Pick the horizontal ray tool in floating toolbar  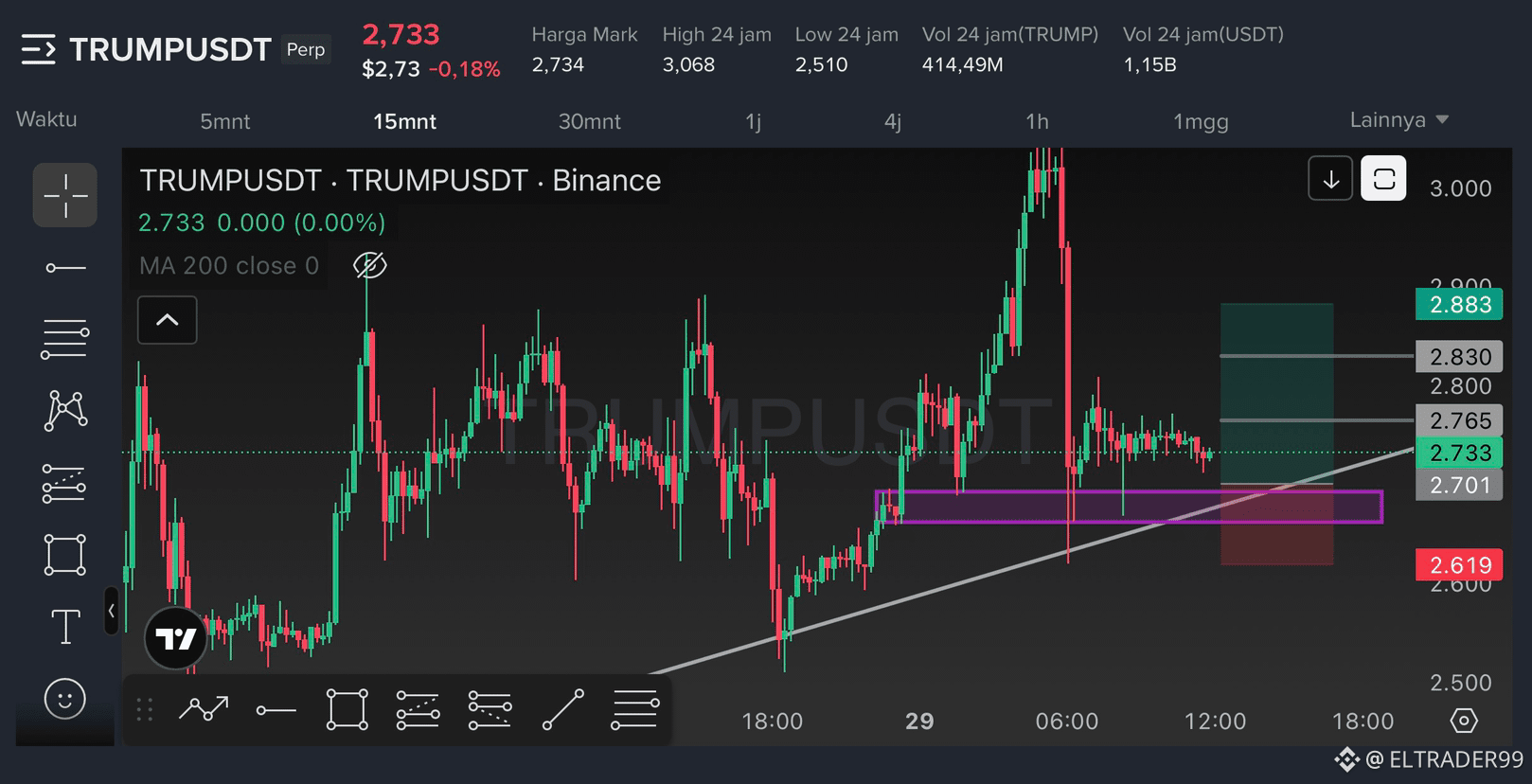(276, 710)
